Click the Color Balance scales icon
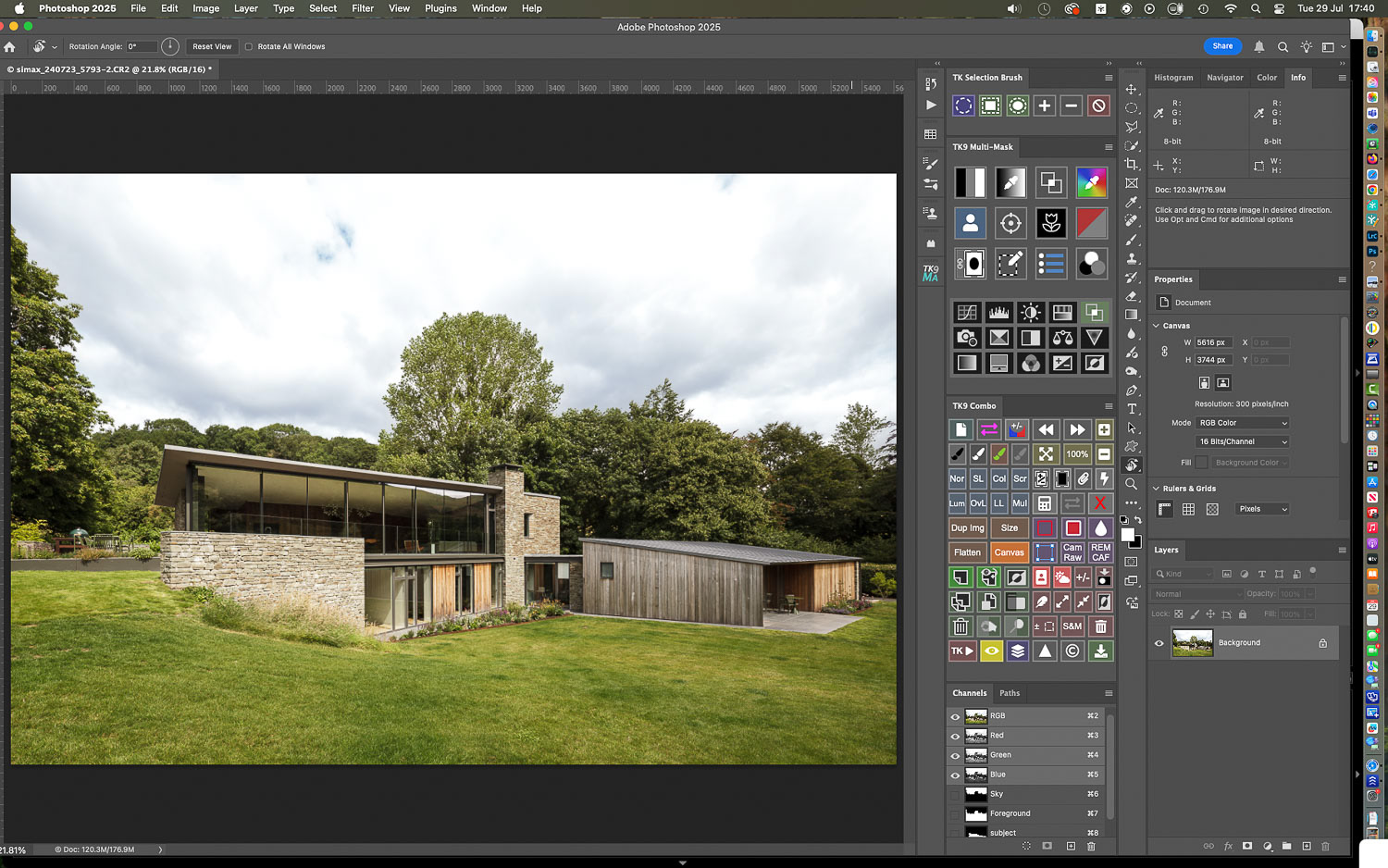This screenshot has width=1388, height=868. coord(1062,338)
